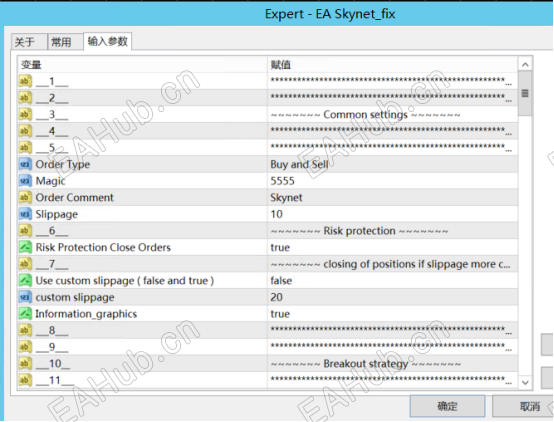Select 'Risk Protection Close Orders' variable name
Viewport: 554px width, 422px height.
click(103, 247)
